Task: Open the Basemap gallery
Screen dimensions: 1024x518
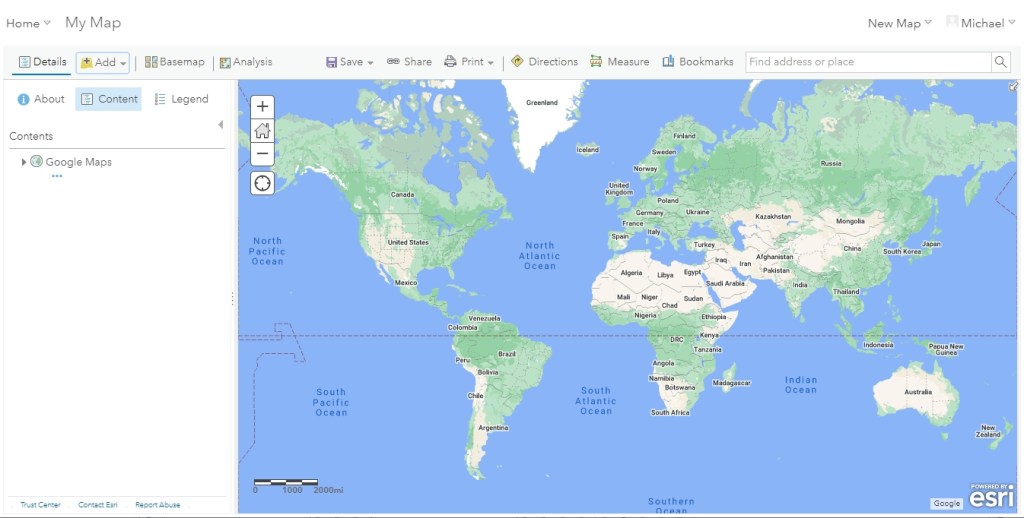Action: (x=174, y=62)
